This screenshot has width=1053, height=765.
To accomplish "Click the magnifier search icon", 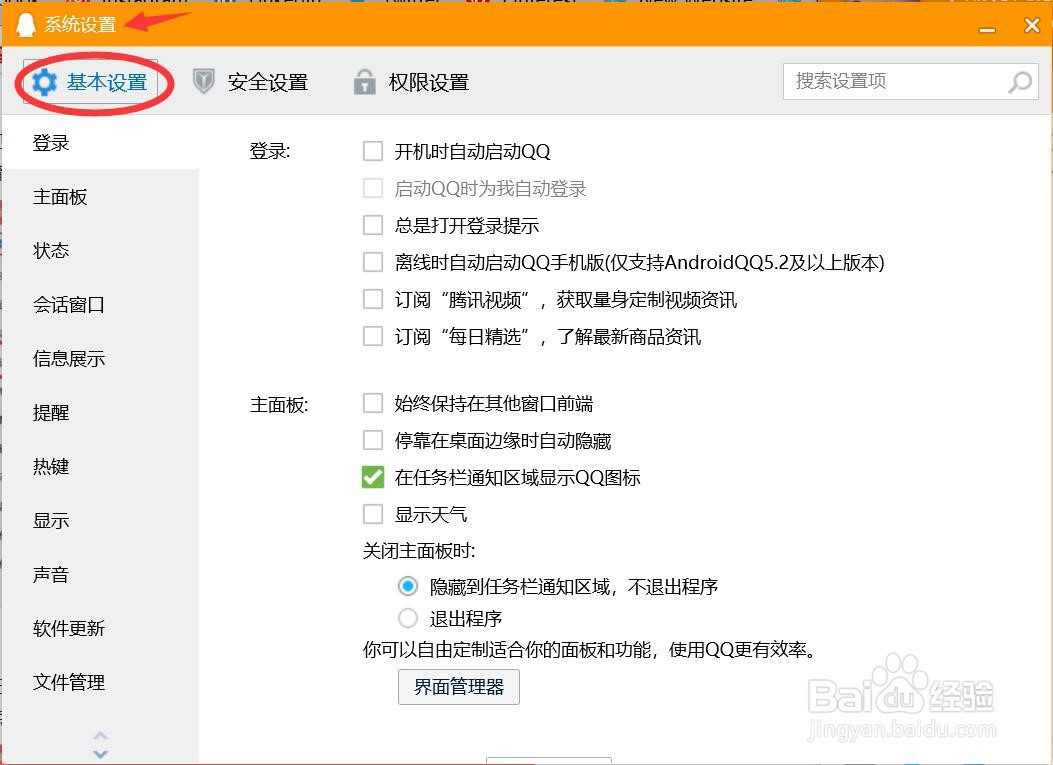I will click(1020, 82).
